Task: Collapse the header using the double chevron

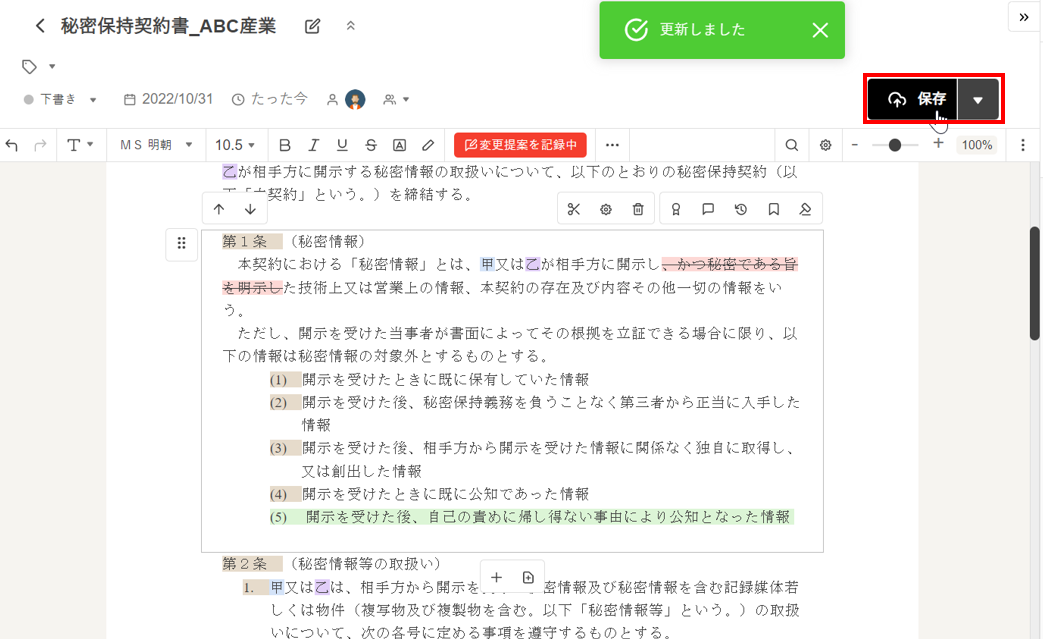Action: pos(350,26)
